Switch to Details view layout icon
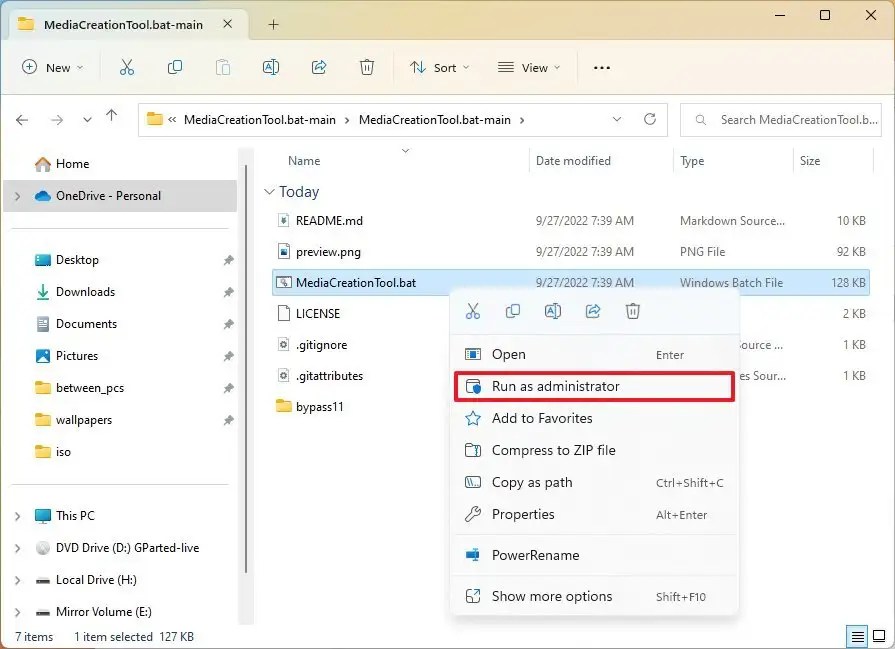Viewport: 895px width, 649px height. (x=857, y=636)
